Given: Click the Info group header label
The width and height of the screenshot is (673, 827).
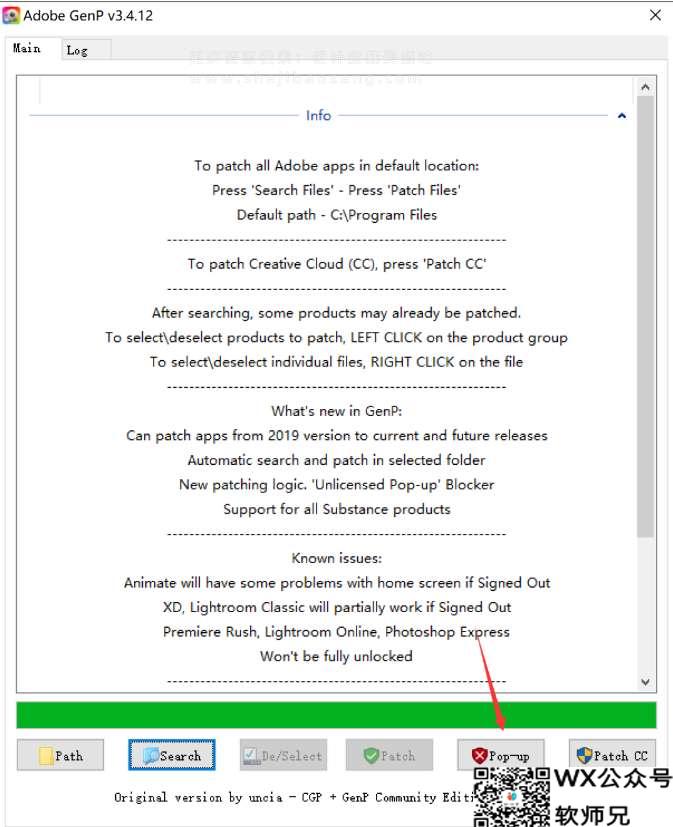Looking at the screenshot, I should click(319, 116).
